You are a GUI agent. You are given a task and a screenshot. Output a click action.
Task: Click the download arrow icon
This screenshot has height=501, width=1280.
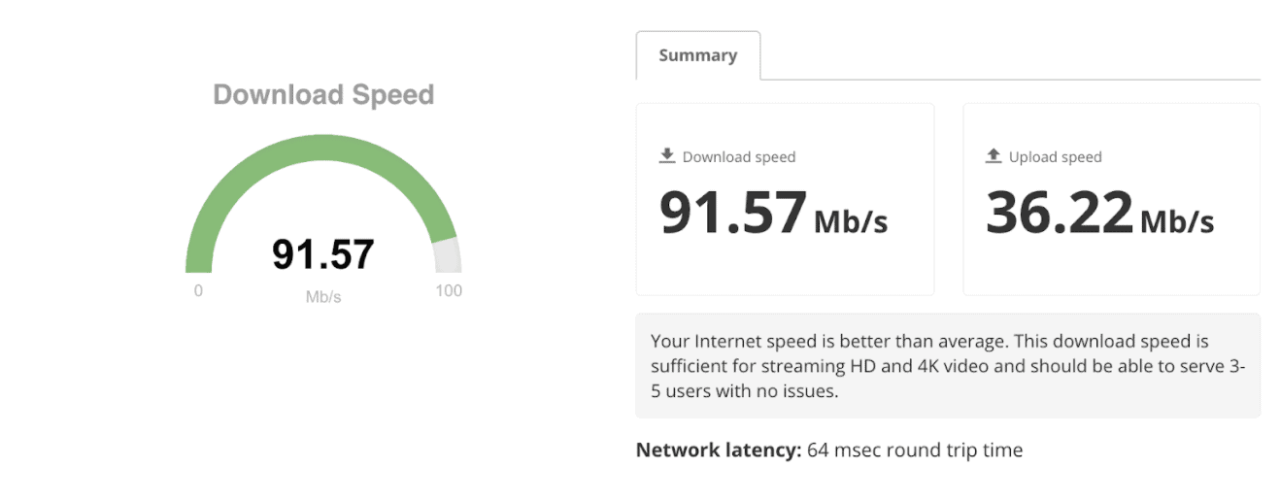667,156
